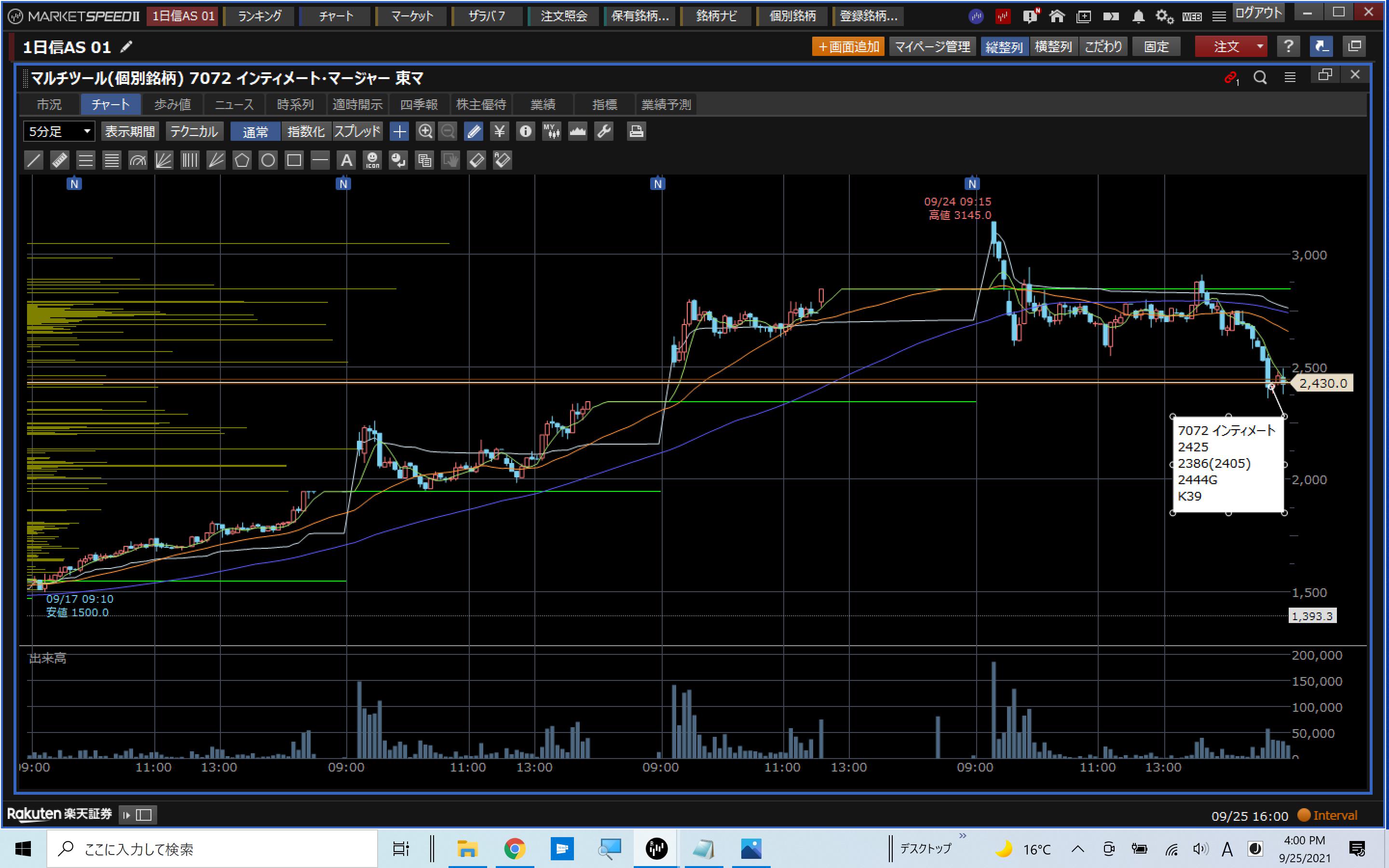Open the 5分足 timeframe dropdown
Screen dimensions: 1389x868
(59, 132)
